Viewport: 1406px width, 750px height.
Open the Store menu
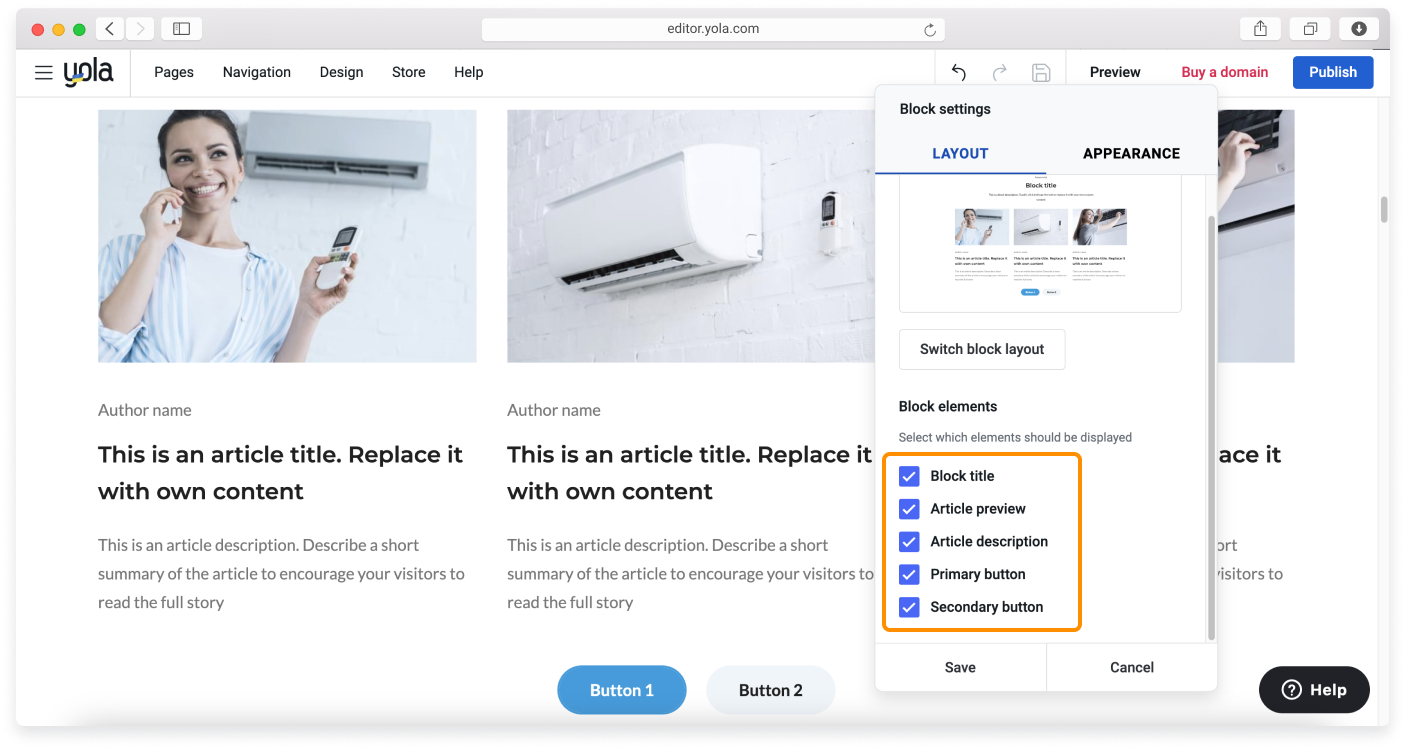click(x=408, y=72)
